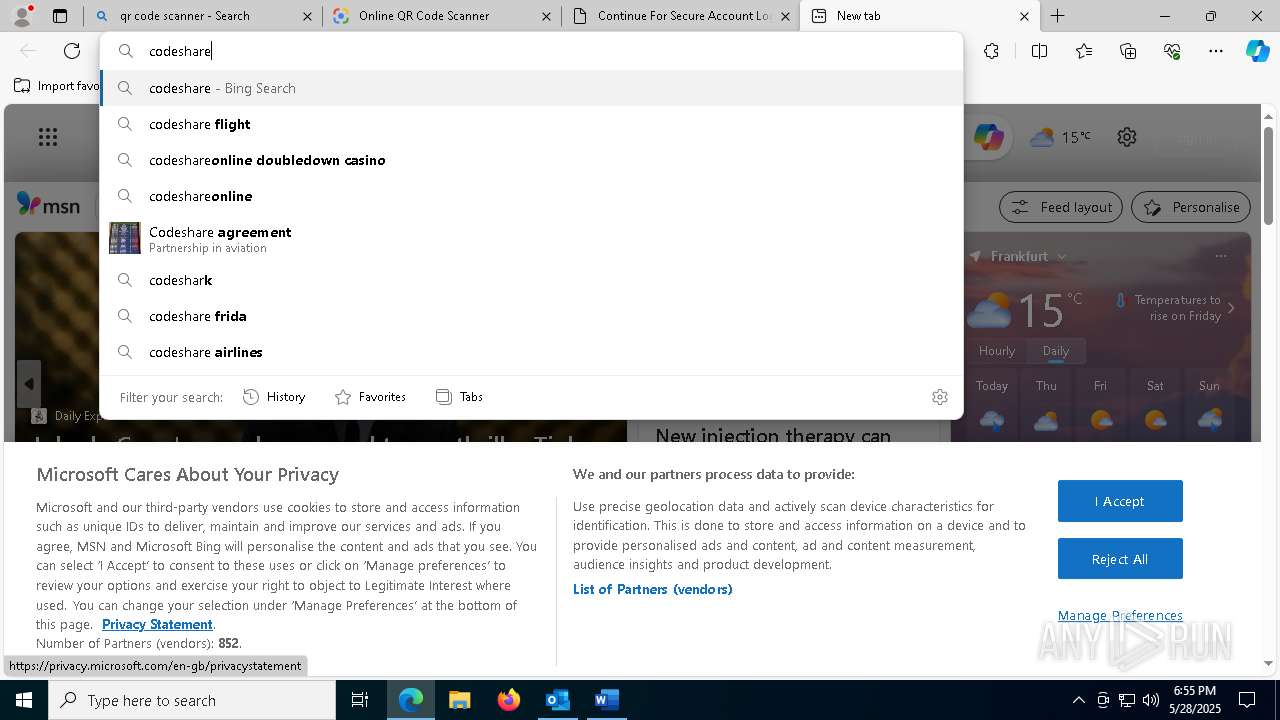The width and height of the screenshot is (1280, 720).
Task: Open Word from the taskbar
Action: coord(606,700)
